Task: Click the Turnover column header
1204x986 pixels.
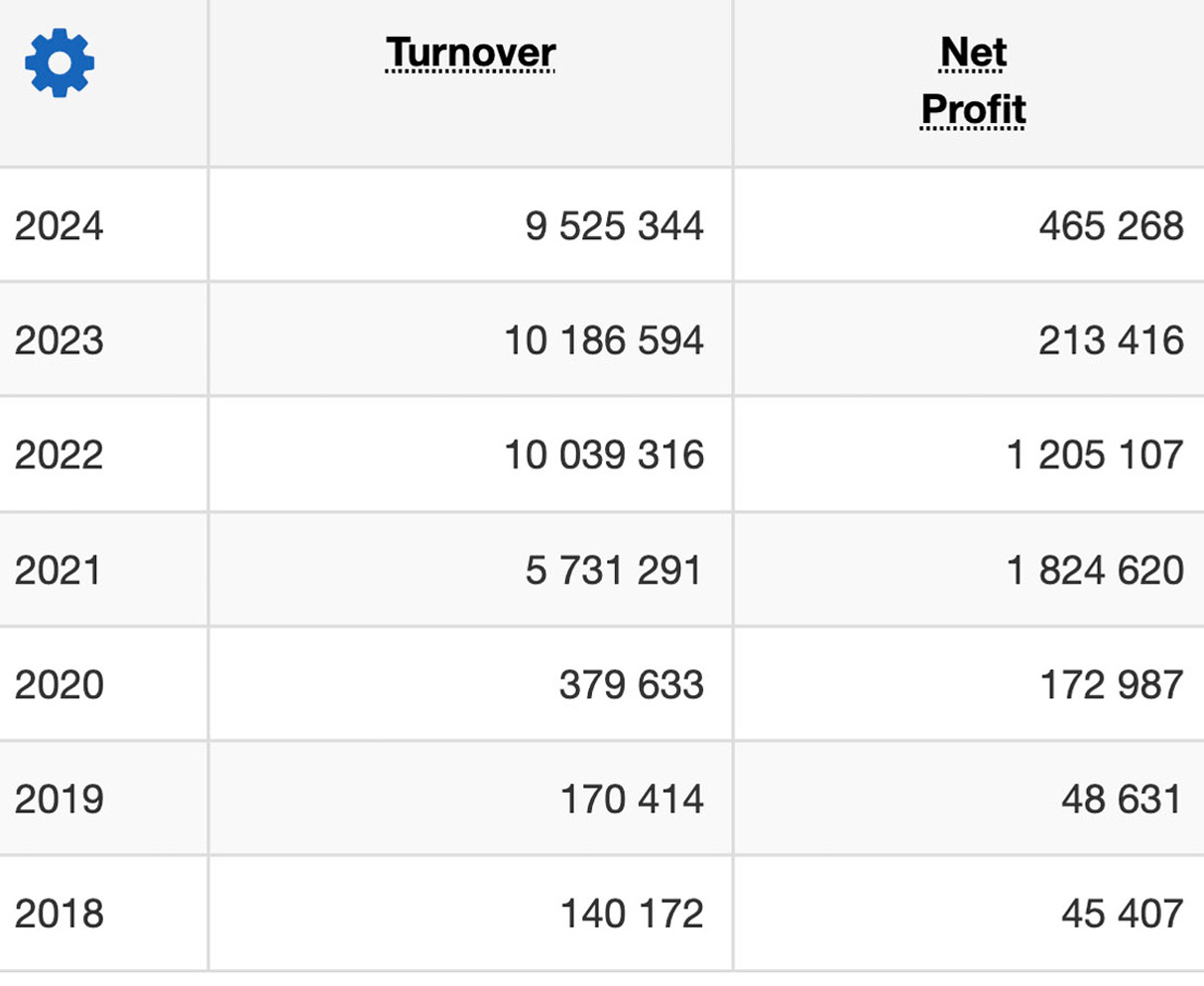Action: coord(471,53)
